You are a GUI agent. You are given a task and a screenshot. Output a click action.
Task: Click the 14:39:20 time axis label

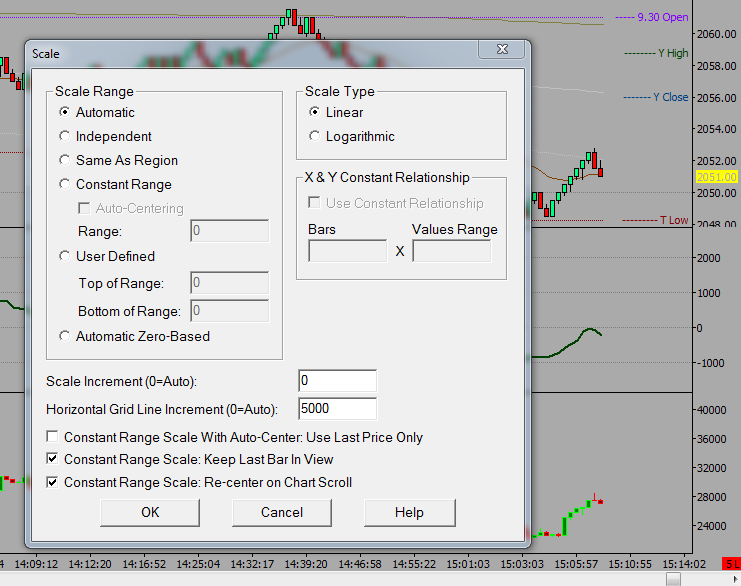click(306, 564)
